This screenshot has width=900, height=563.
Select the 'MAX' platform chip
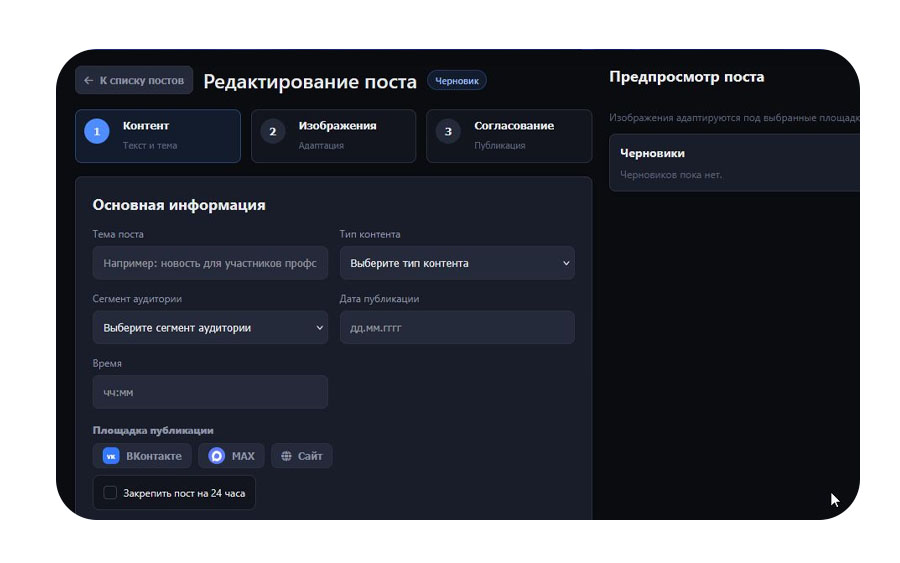point(231,456)
